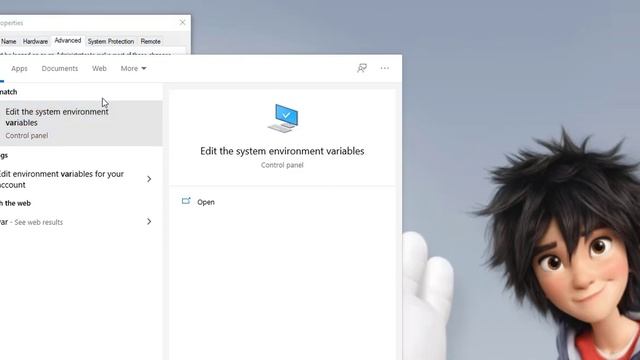640x360 pixels.
Task: Select Edit the system environment variables result
Action: point(81,123)
